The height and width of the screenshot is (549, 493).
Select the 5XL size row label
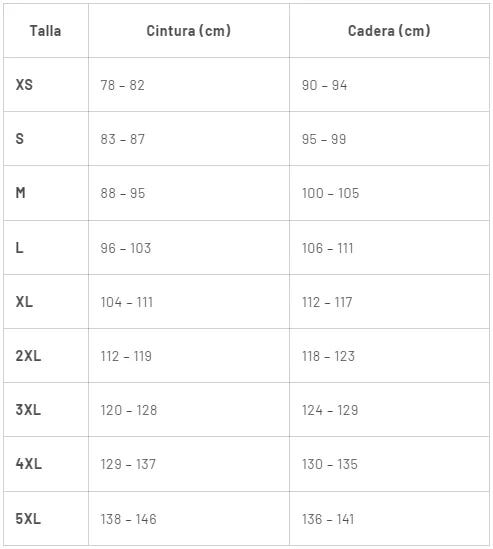pyautogui.click(x=28, y=519)
